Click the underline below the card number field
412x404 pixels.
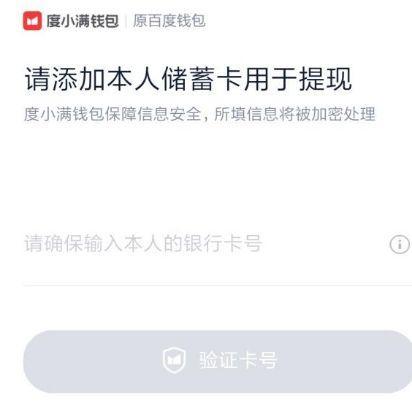217,285
